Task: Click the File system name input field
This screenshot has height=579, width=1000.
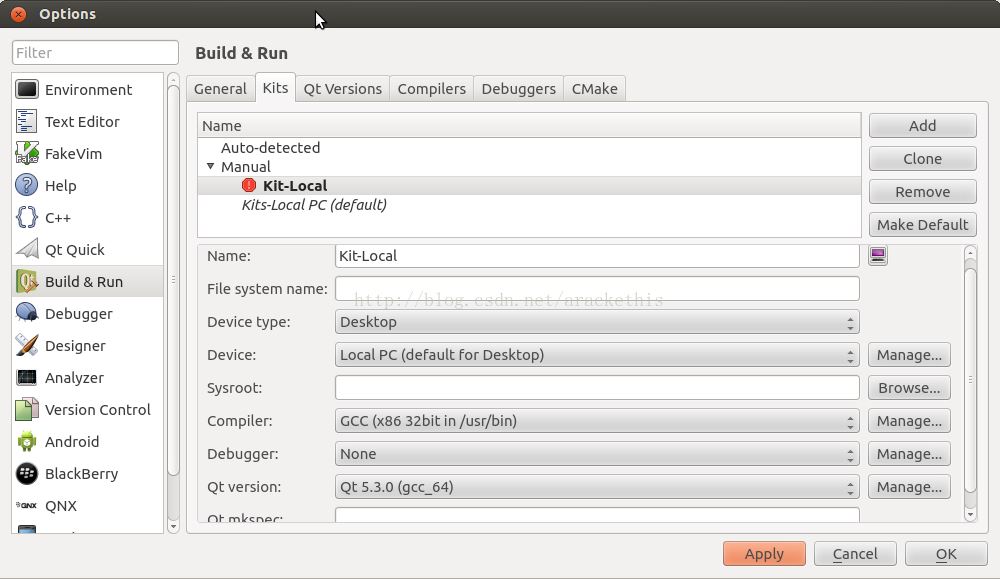Action: tap(597, 289)
